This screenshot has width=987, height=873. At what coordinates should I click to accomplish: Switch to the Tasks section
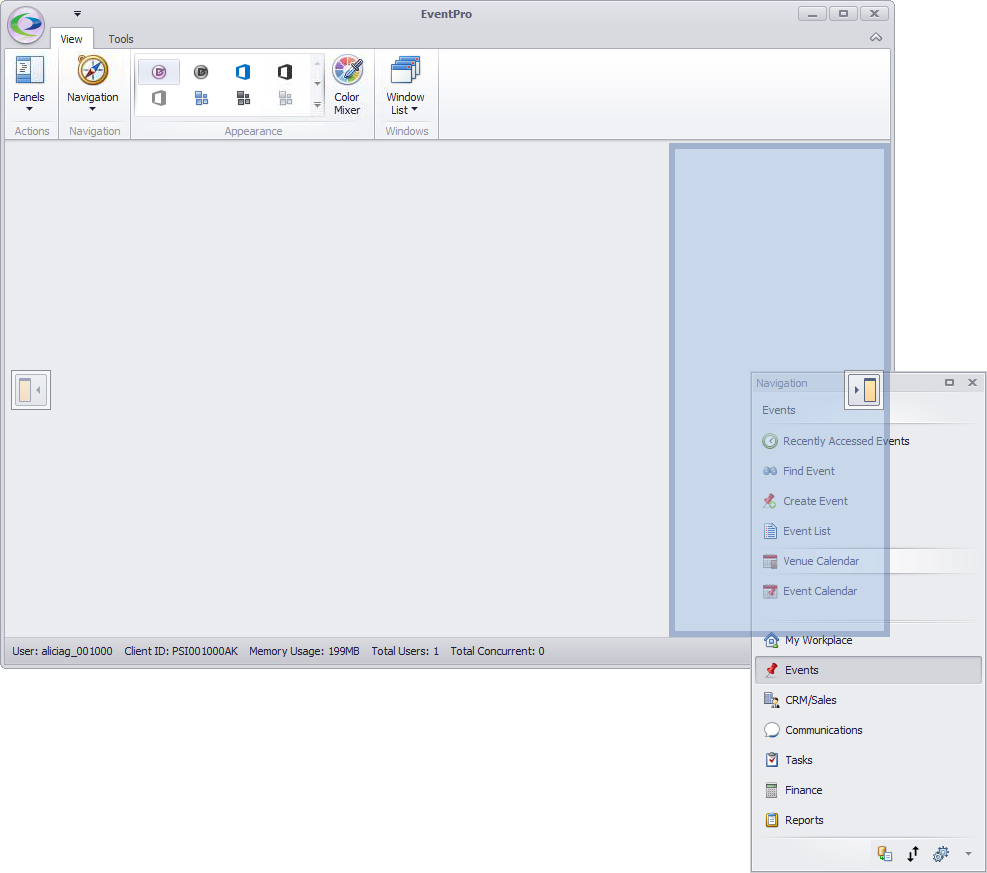pyautogui.click(x=868, y=760)
